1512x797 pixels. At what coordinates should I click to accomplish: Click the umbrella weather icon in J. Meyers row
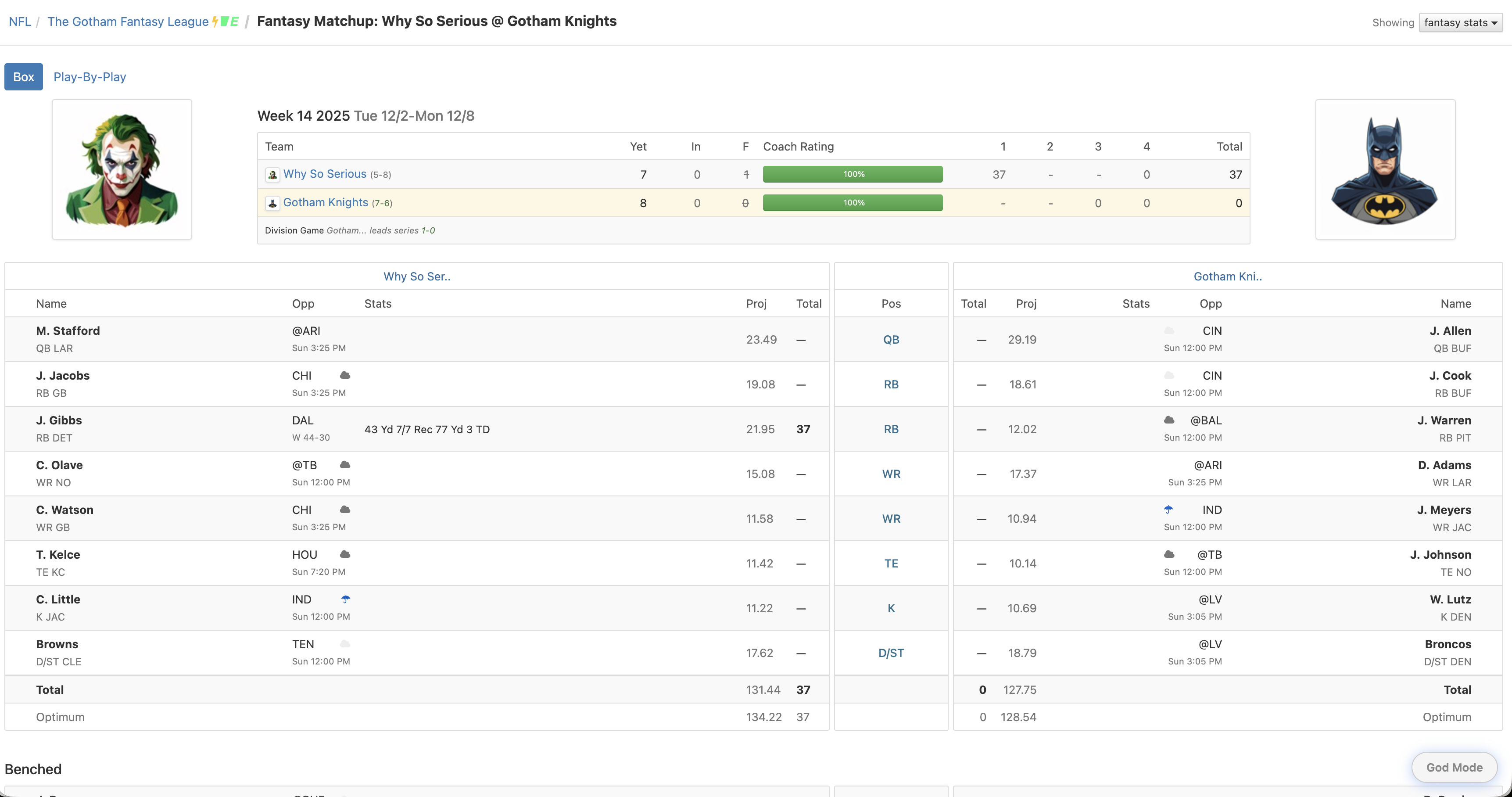point(1168,510)
